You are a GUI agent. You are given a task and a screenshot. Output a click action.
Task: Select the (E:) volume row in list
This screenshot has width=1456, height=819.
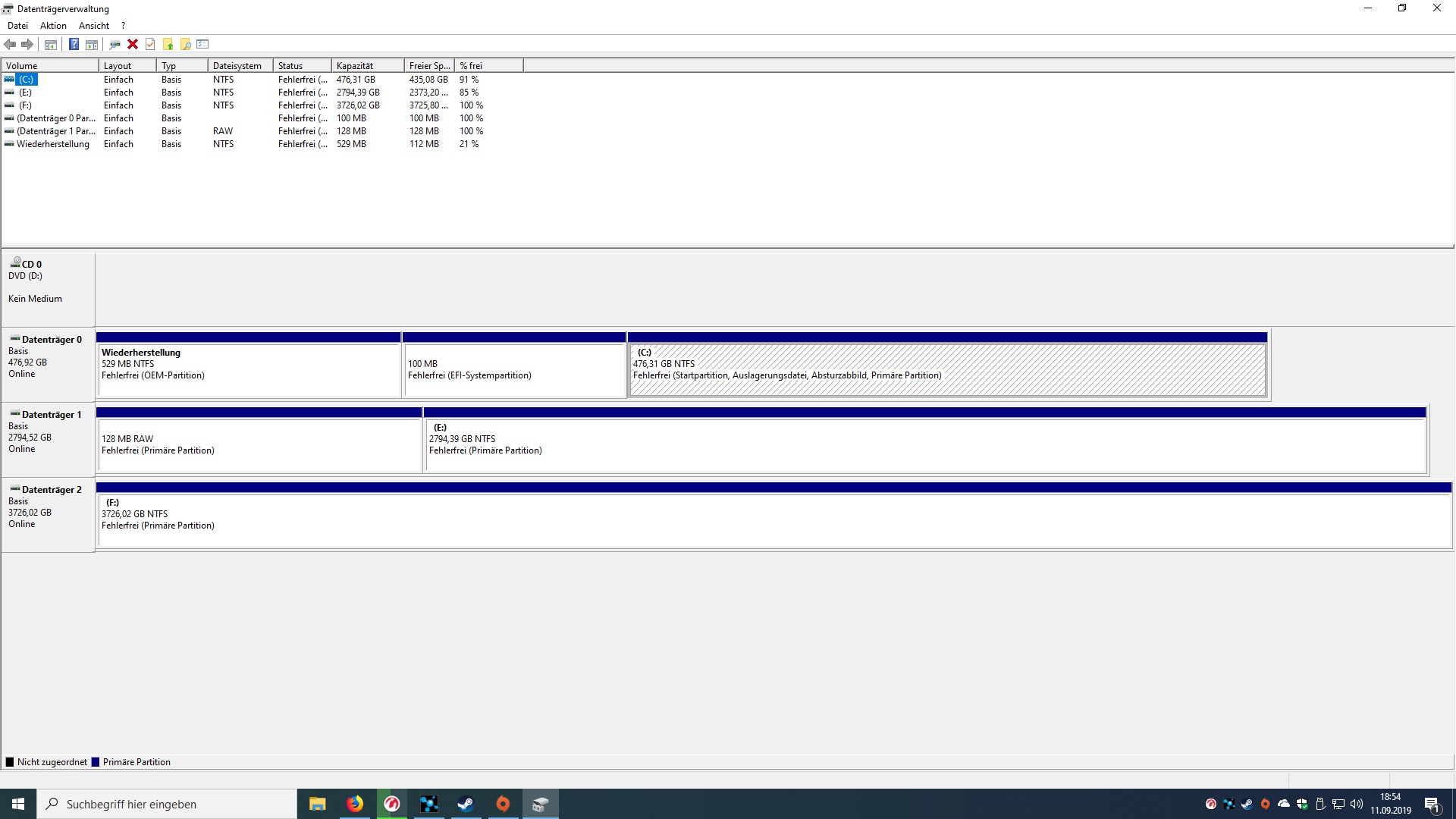pyautogui.click(x=26, y=93)
